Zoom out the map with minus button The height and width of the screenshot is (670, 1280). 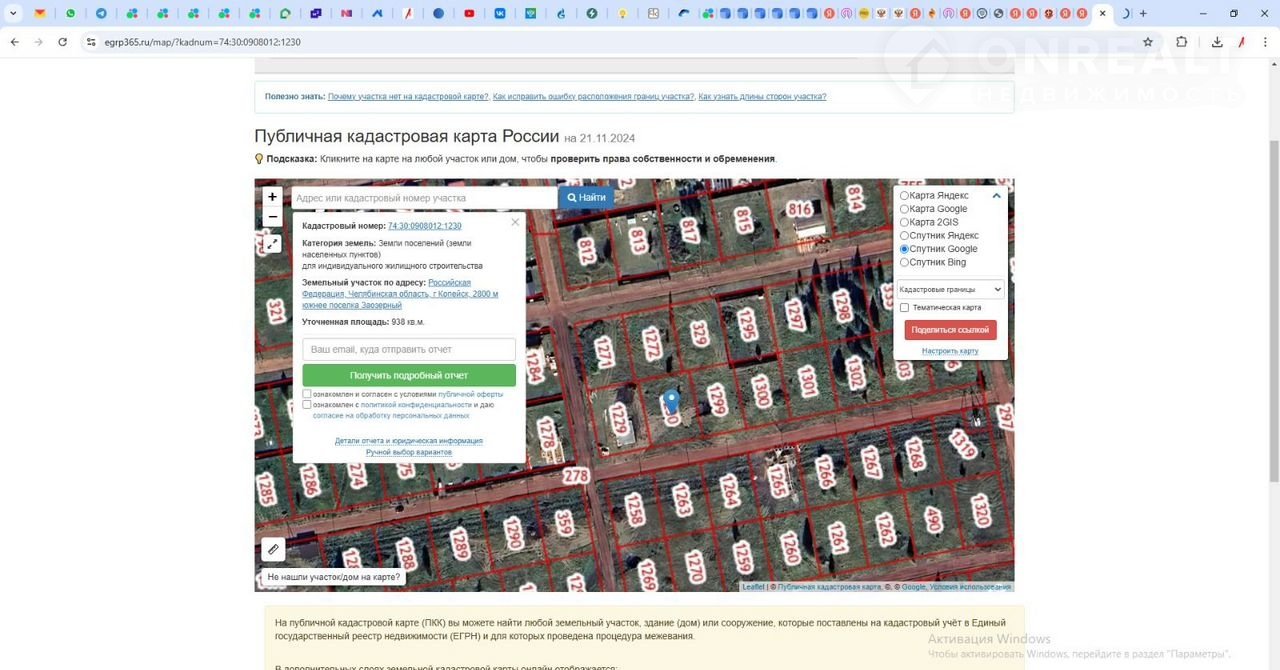272,217
